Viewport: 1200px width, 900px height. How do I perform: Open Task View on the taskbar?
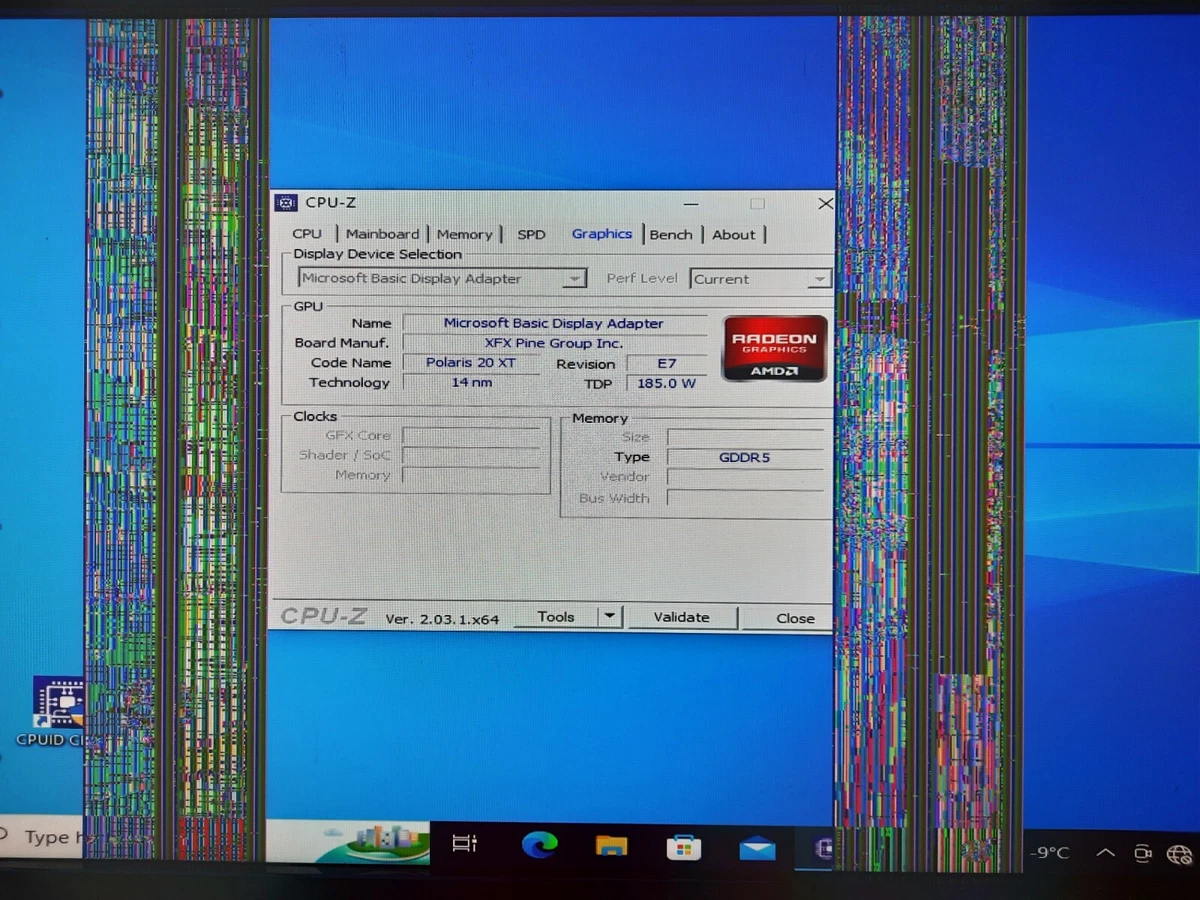(x=465, y=844)
